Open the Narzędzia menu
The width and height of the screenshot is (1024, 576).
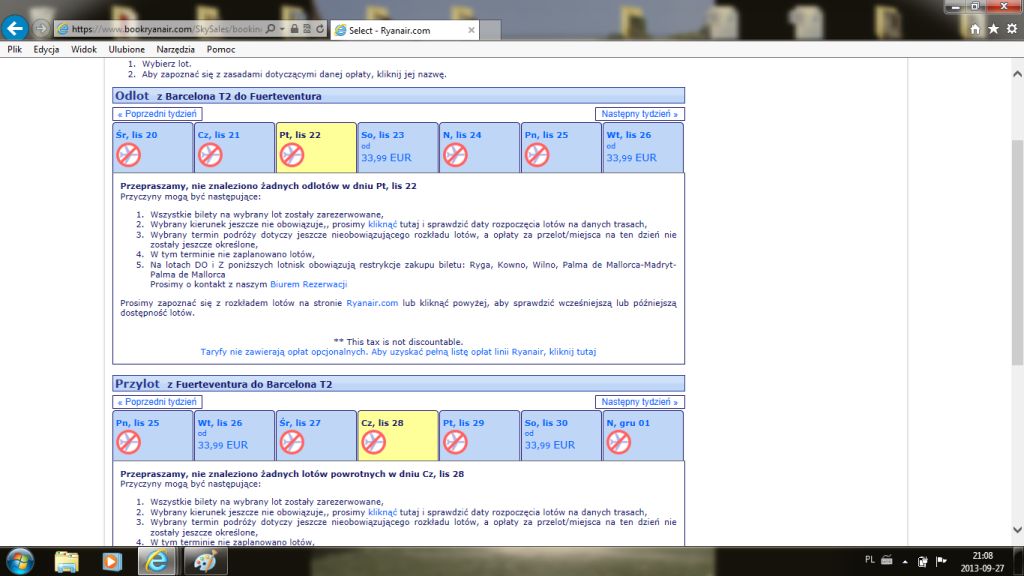(x=175, y=50)
